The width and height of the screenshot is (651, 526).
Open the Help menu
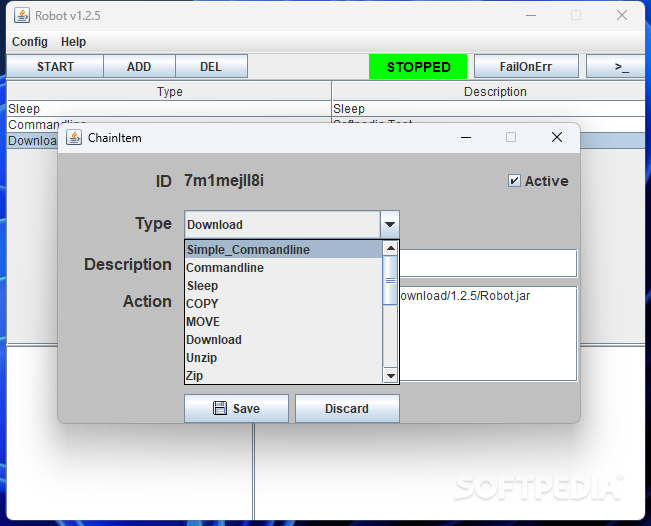[x=73, y=42]
